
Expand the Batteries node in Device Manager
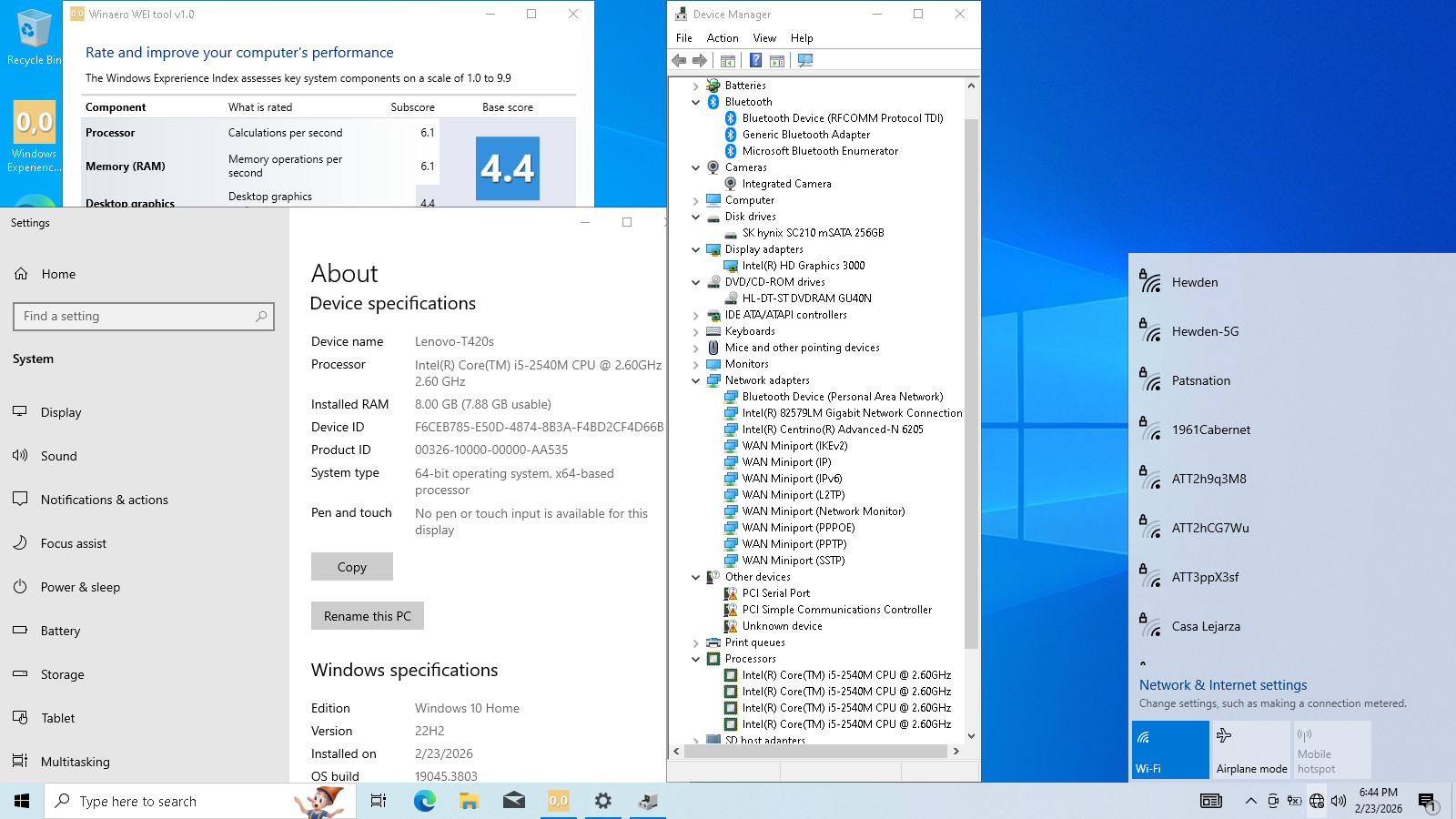(x=696, y=86)
